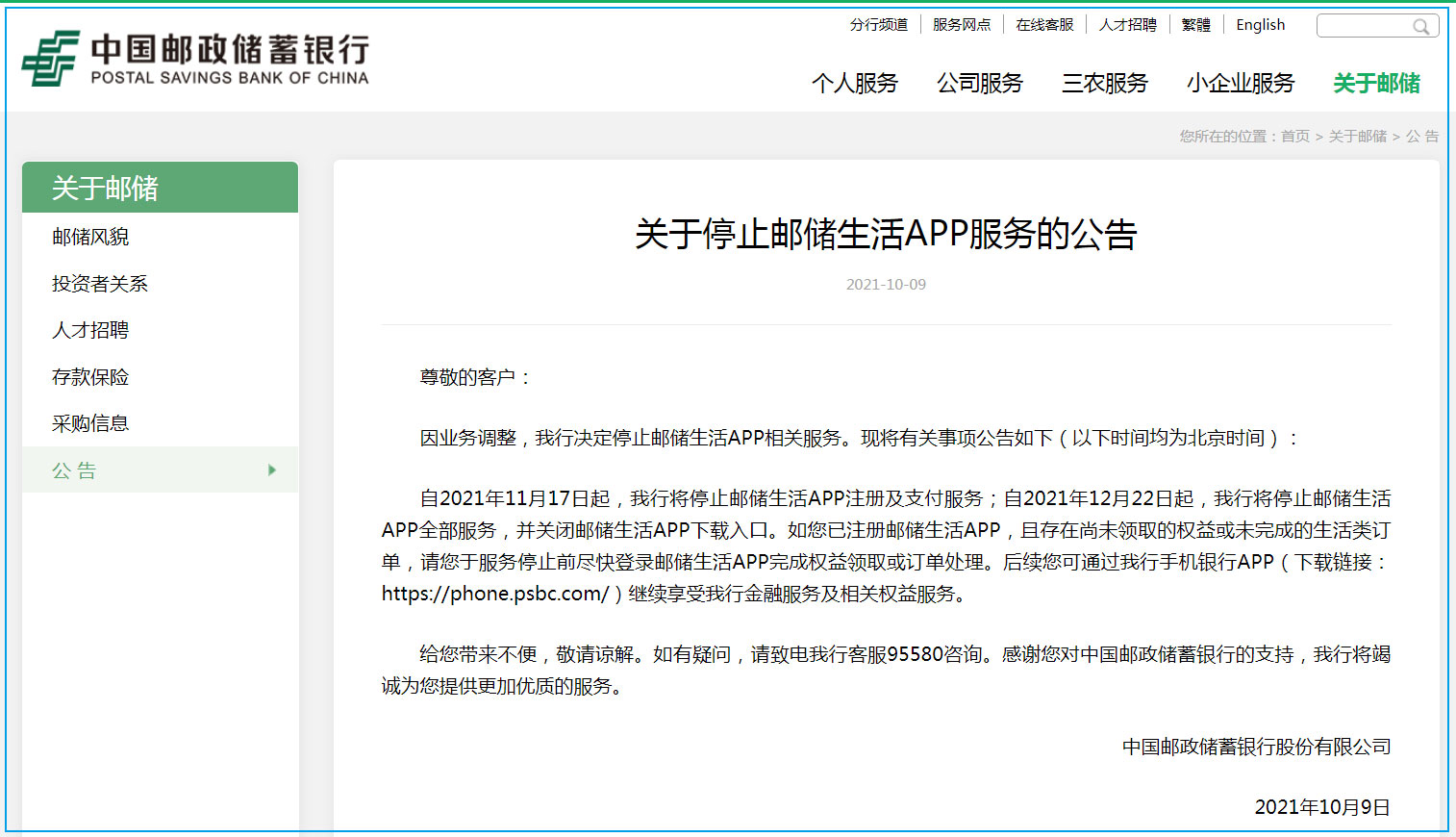Open 在线客服 link
1456x837 pixels.
(1044, 25)
